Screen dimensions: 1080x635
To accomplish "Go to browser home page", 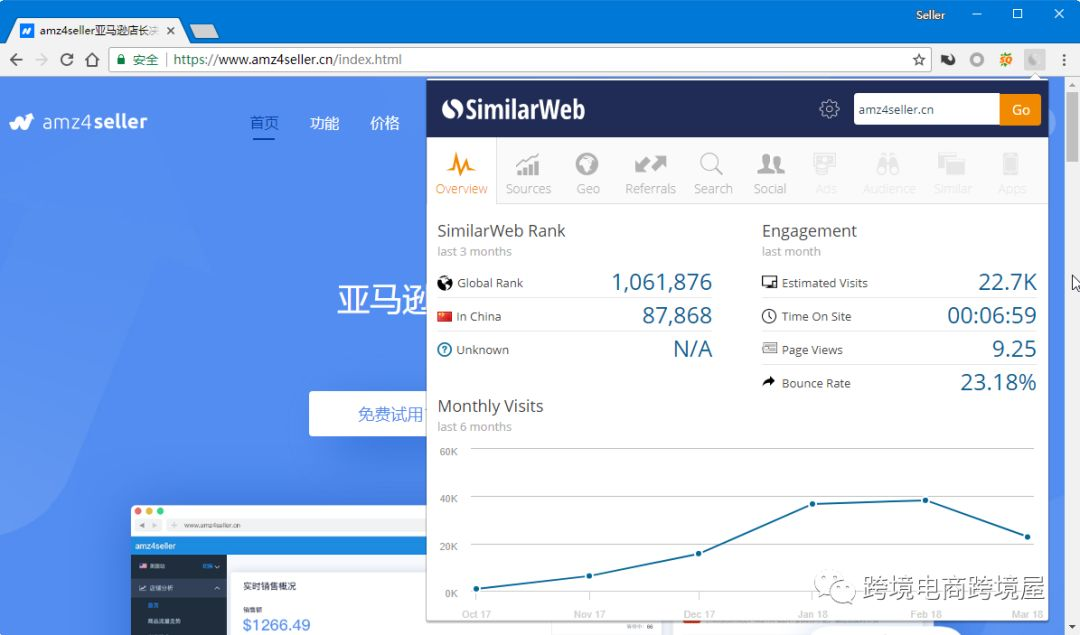I will [x=92, y=60].
